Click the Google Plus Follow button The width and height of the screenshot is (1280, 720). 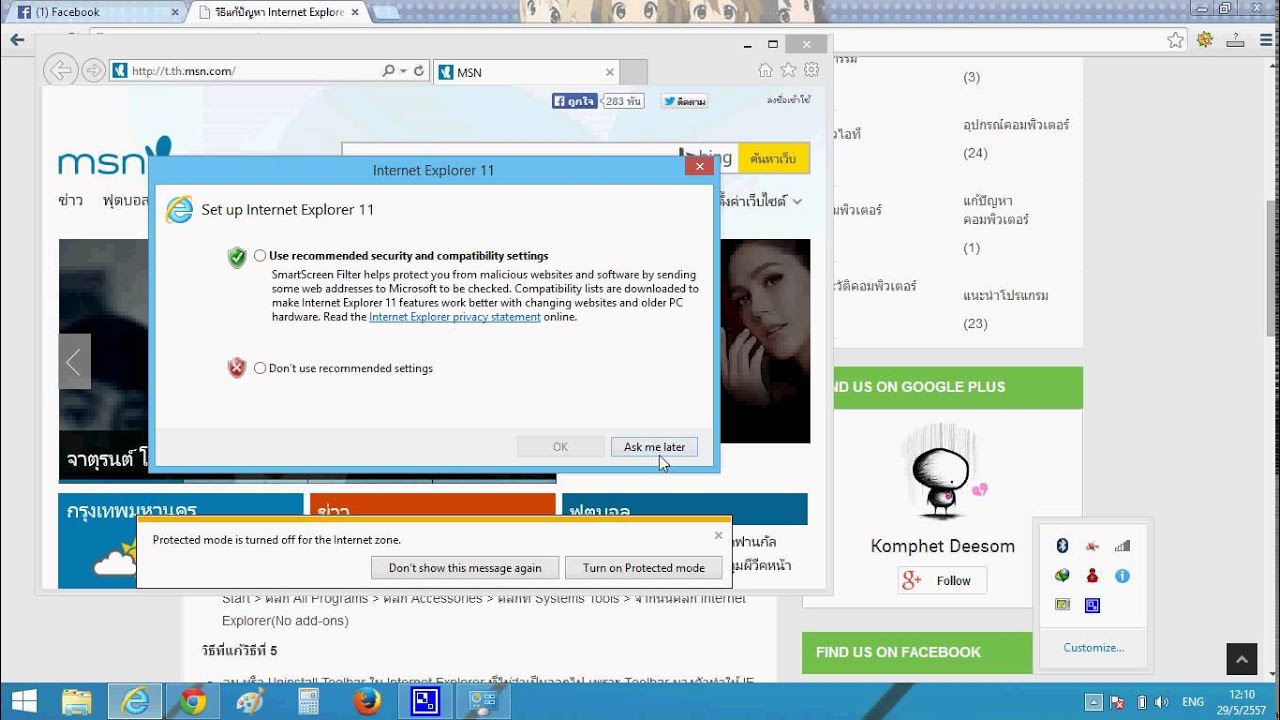pyautogui.click(x=942, y=581)
